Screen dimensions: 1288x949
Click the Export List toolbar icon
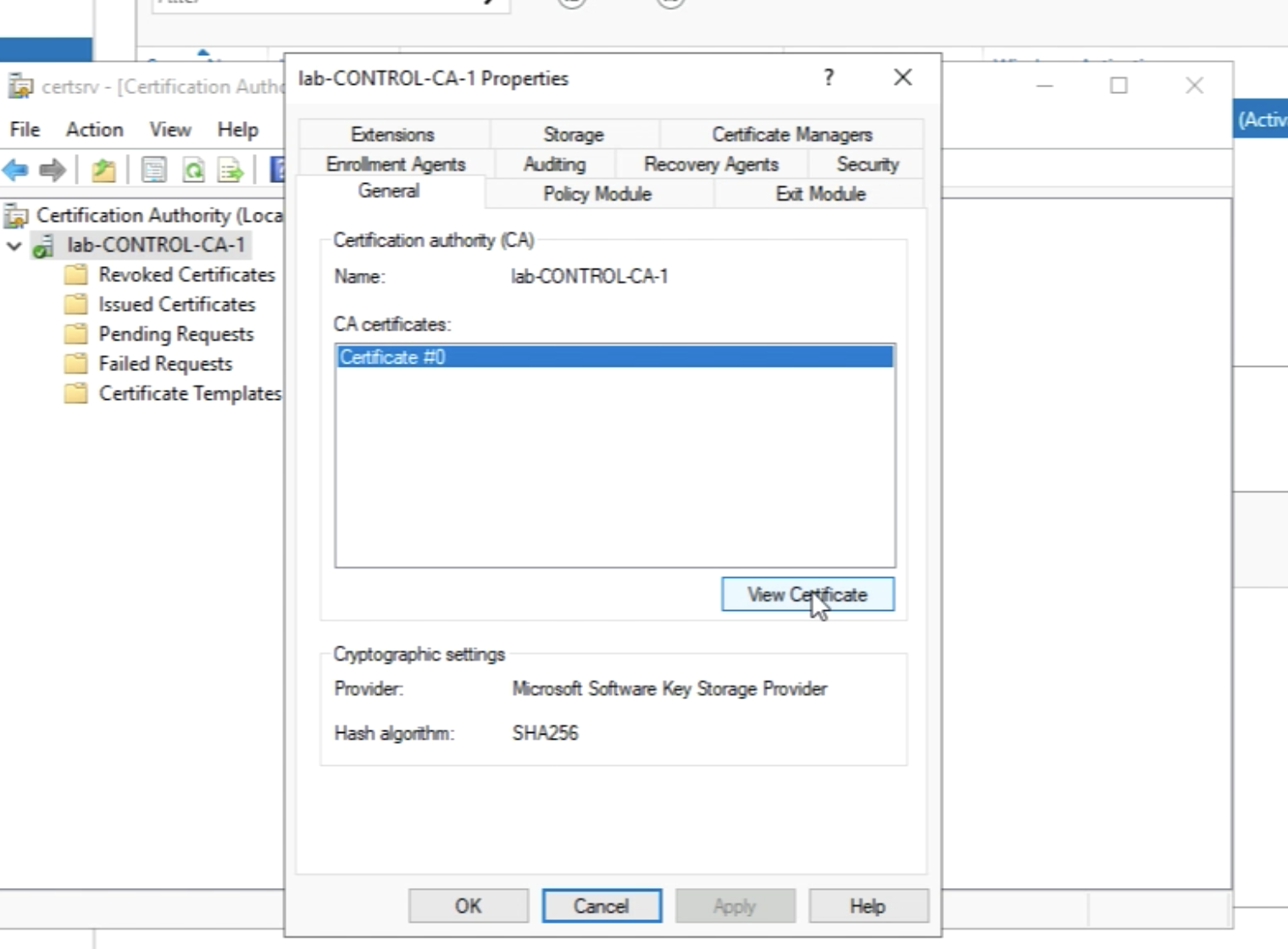230,170
